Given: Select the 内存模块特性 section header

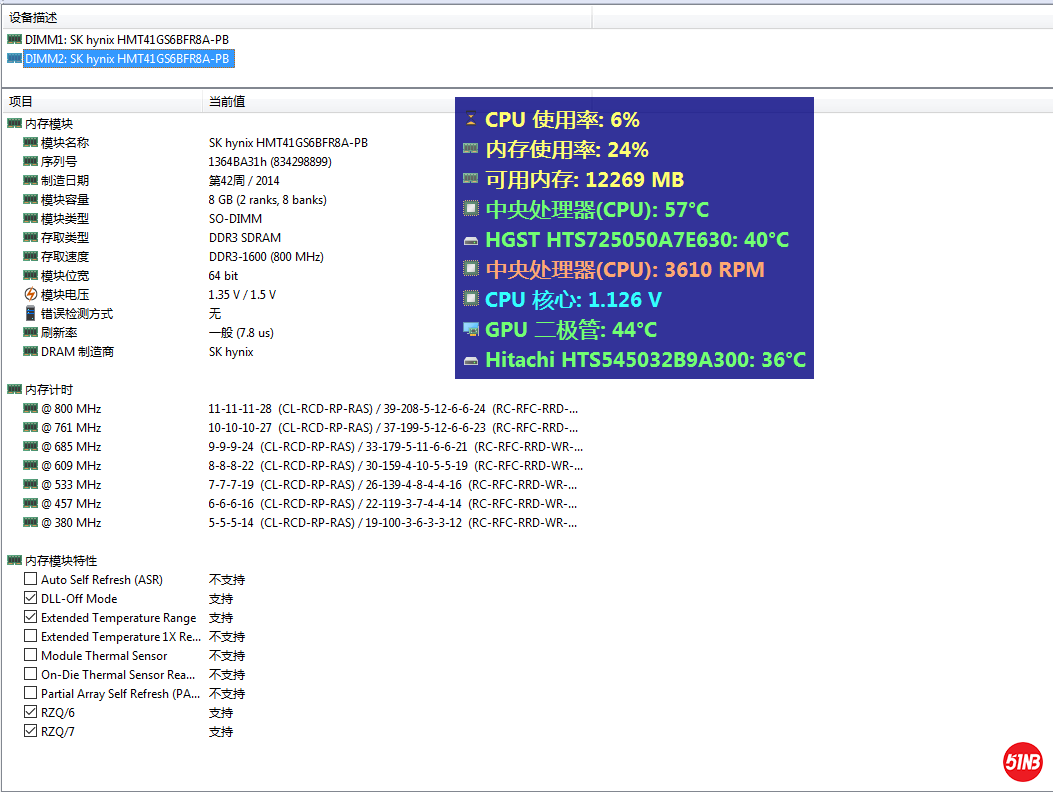Looking at the screenshot, I should click(x=60, y=561).
